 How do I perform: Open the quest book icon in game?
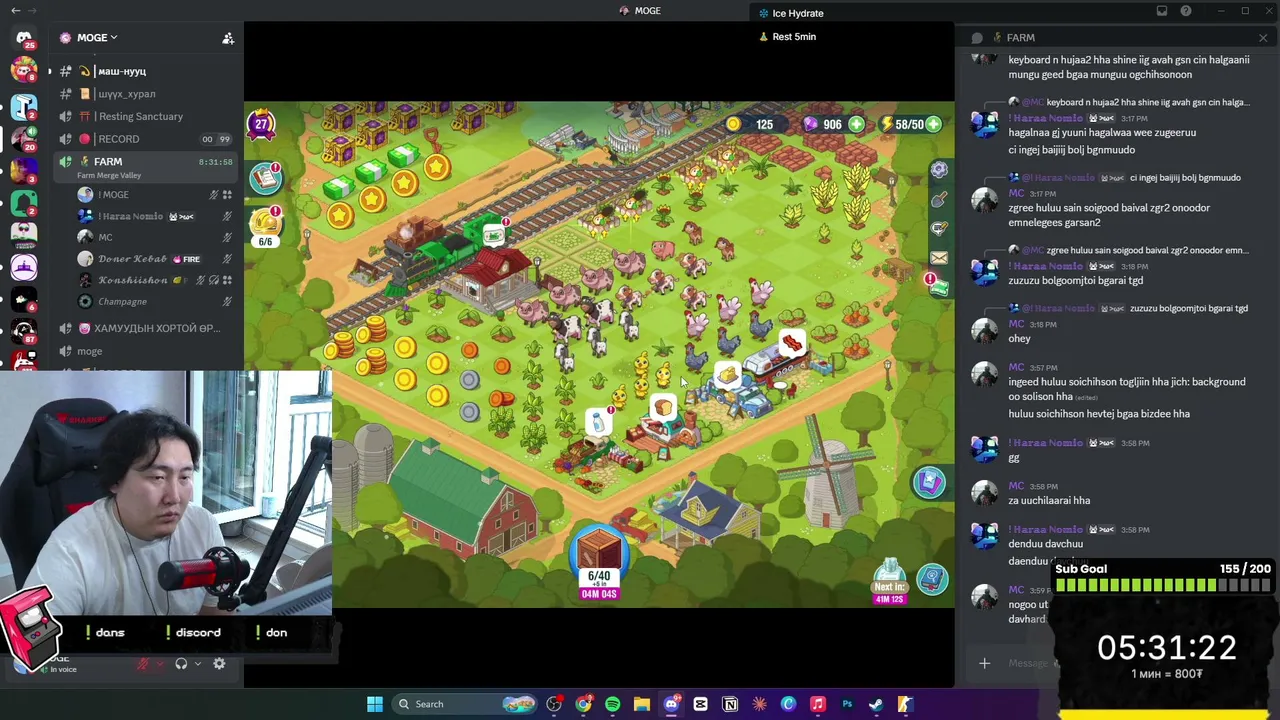point(265,178)
